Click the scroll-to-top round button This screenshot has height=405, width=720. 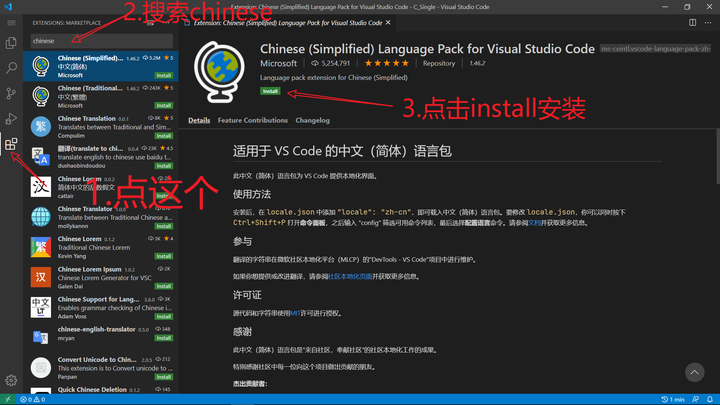(x=695, y=372)
